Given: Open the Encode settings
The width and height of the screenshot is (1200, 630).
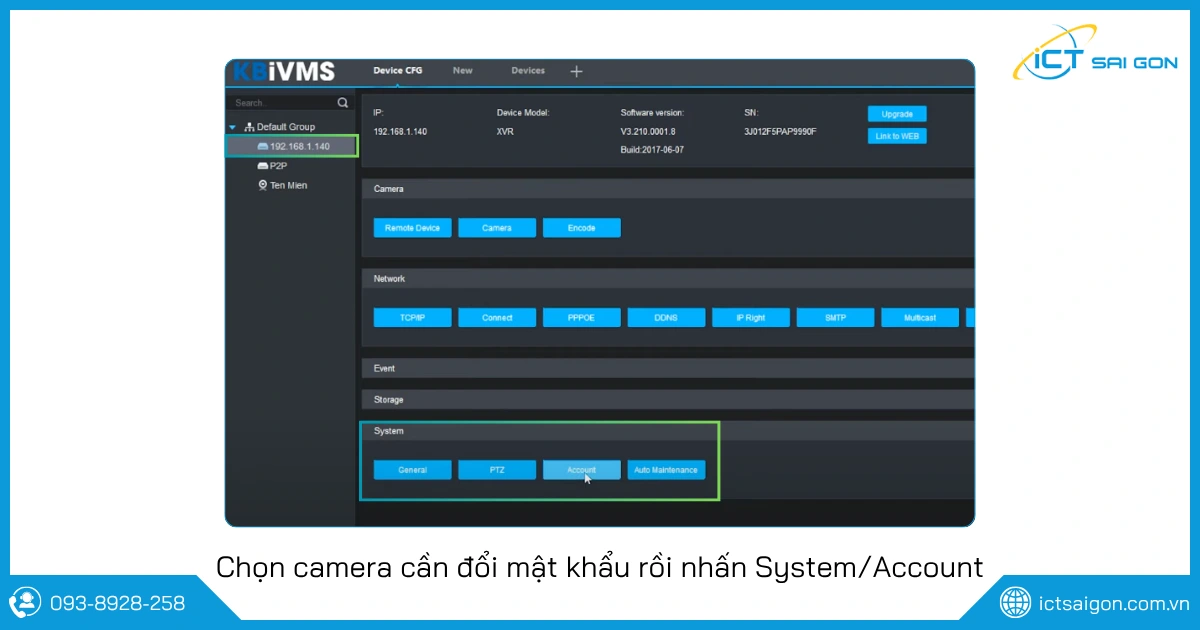Looking at the screenshot, I should pyautogui.click(x=582, y=228).
